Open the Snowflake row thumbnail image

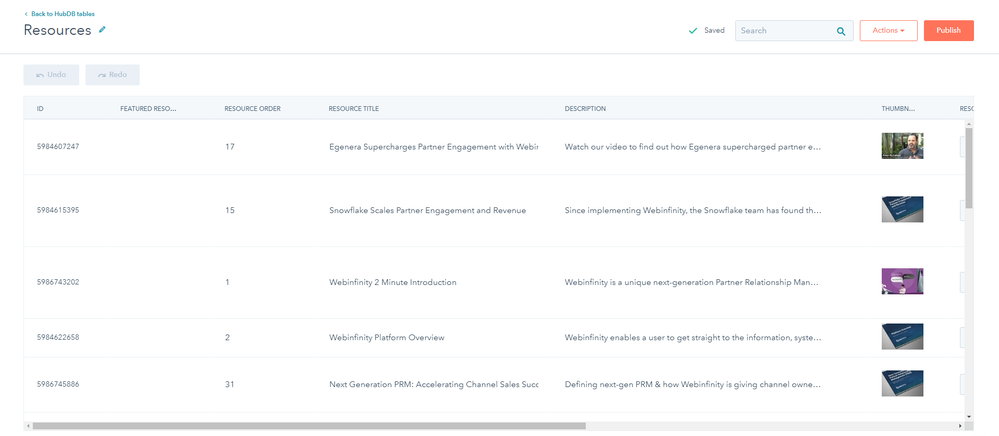(902, 210)
